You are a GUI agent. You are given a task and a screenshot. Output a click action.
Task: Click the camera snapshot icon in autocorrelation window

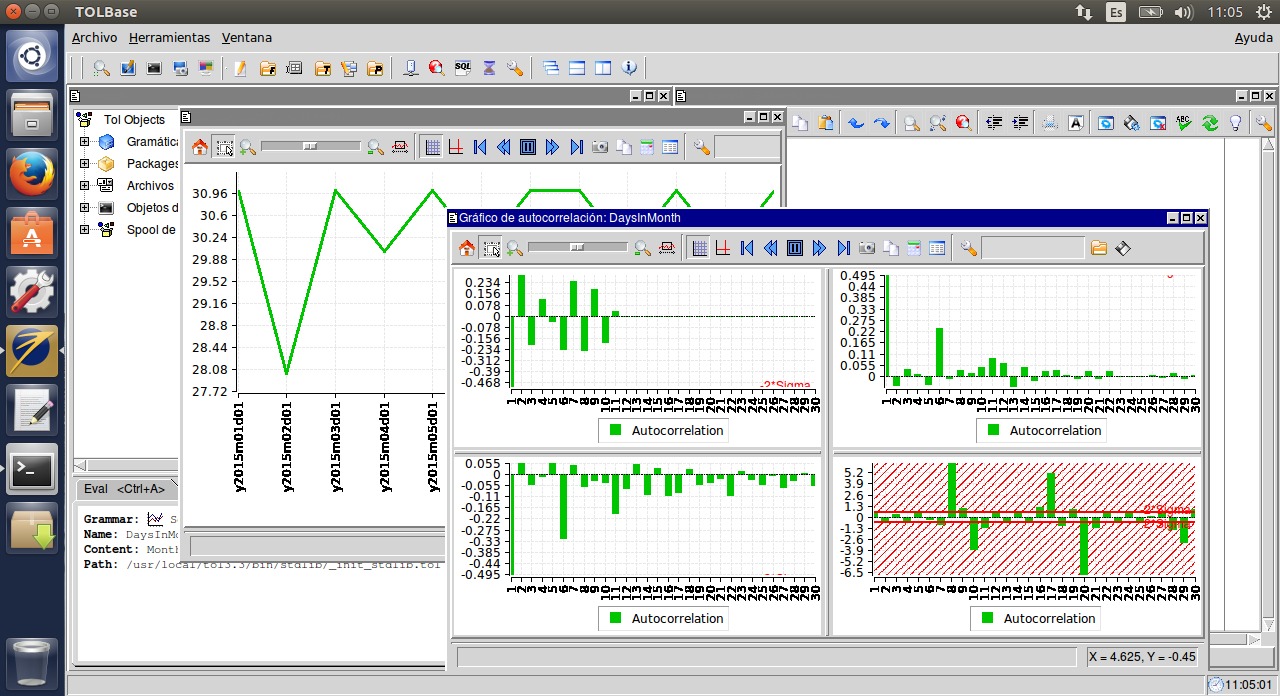(x=866, y=248)
